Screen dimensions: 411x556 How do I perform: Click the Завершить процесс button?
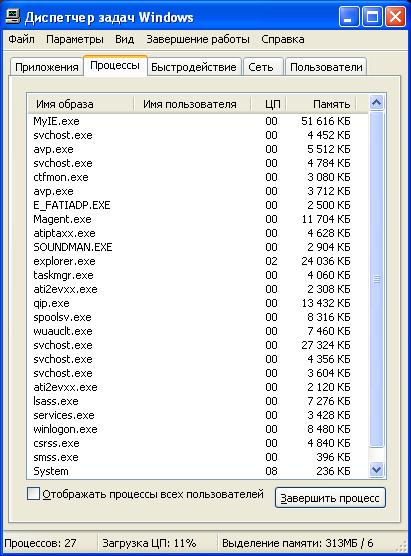pyautogui.click(x=330, y=498)
